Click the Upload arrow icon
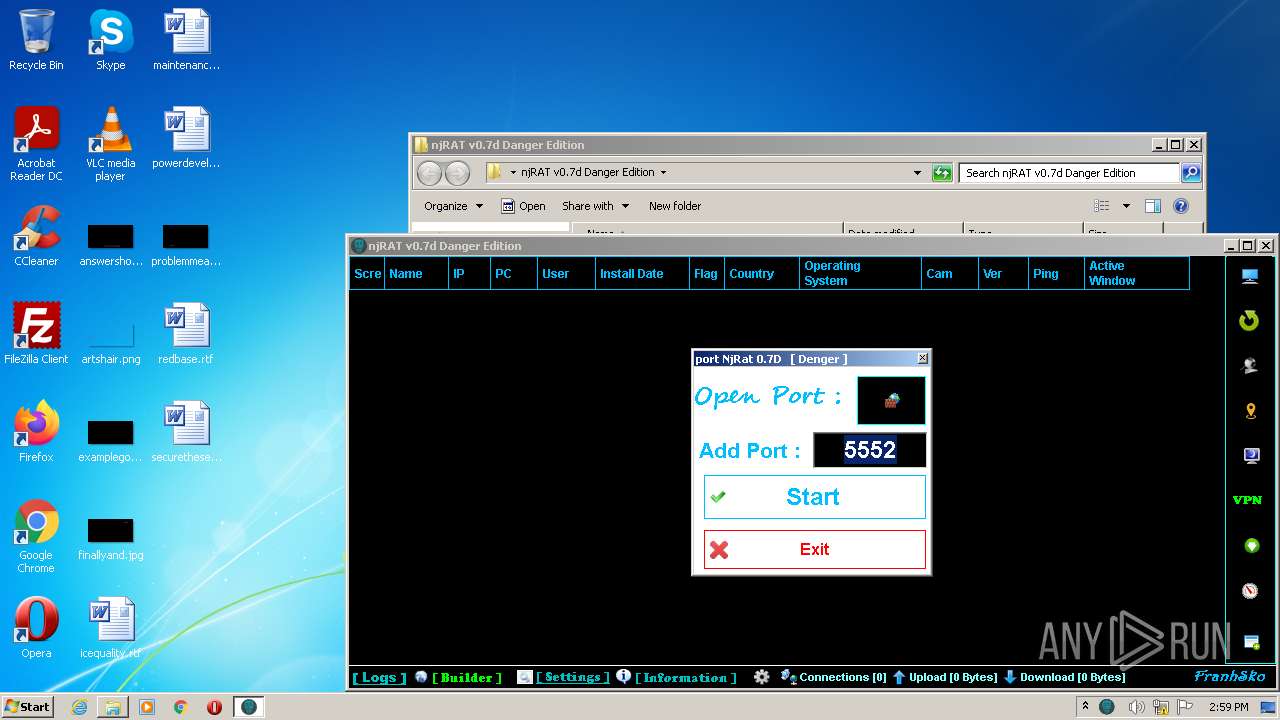Screen dimensions: 1280x720 899,677
